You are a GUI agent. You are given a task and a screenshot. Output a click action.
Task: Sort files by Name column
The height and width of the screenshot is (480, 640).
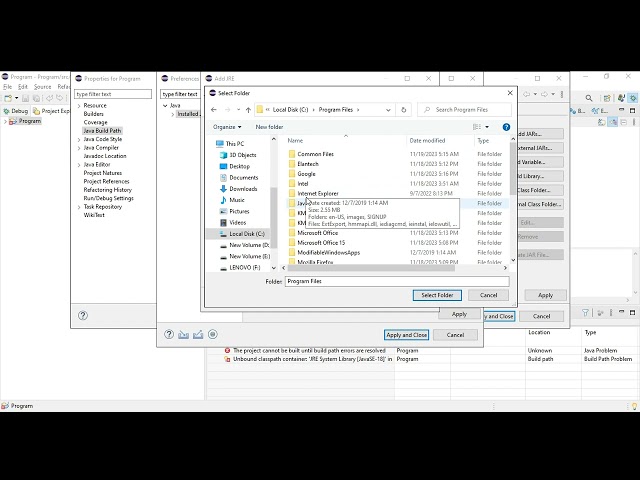tap(295, 140)
